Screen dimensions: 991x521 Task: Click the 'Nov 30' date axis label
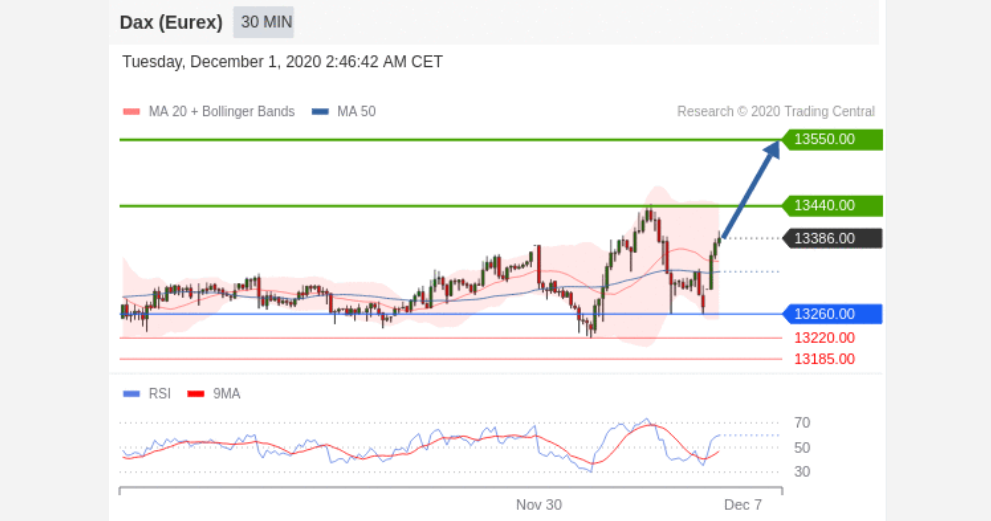(x=538, y=505)
